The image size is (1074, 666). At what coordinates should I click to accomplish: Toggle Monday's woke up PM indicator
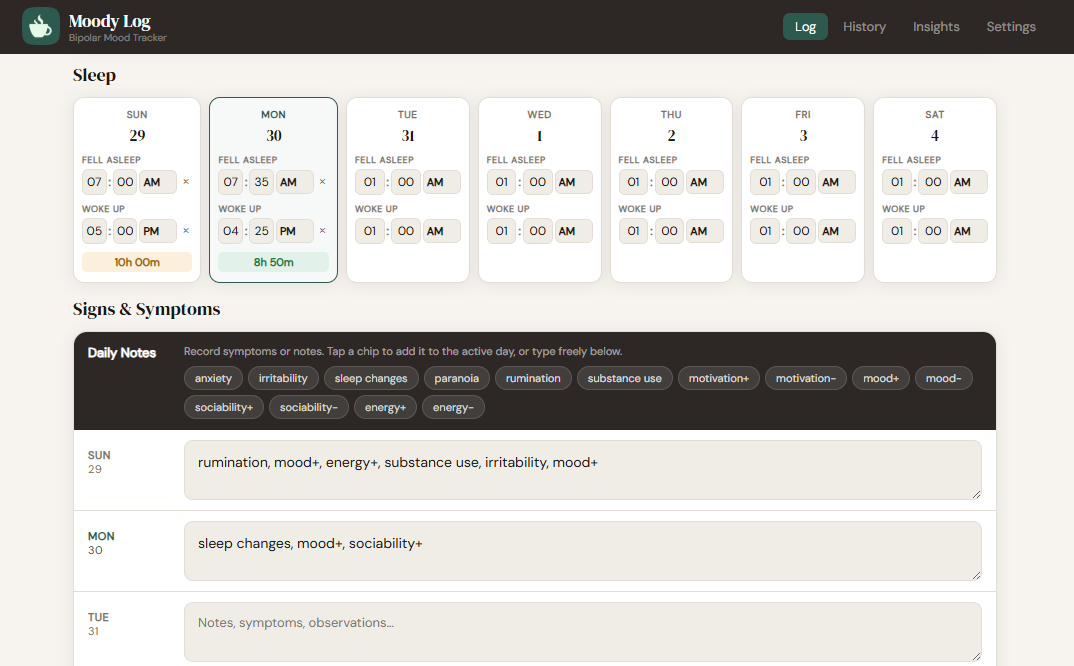pos(294,231)
